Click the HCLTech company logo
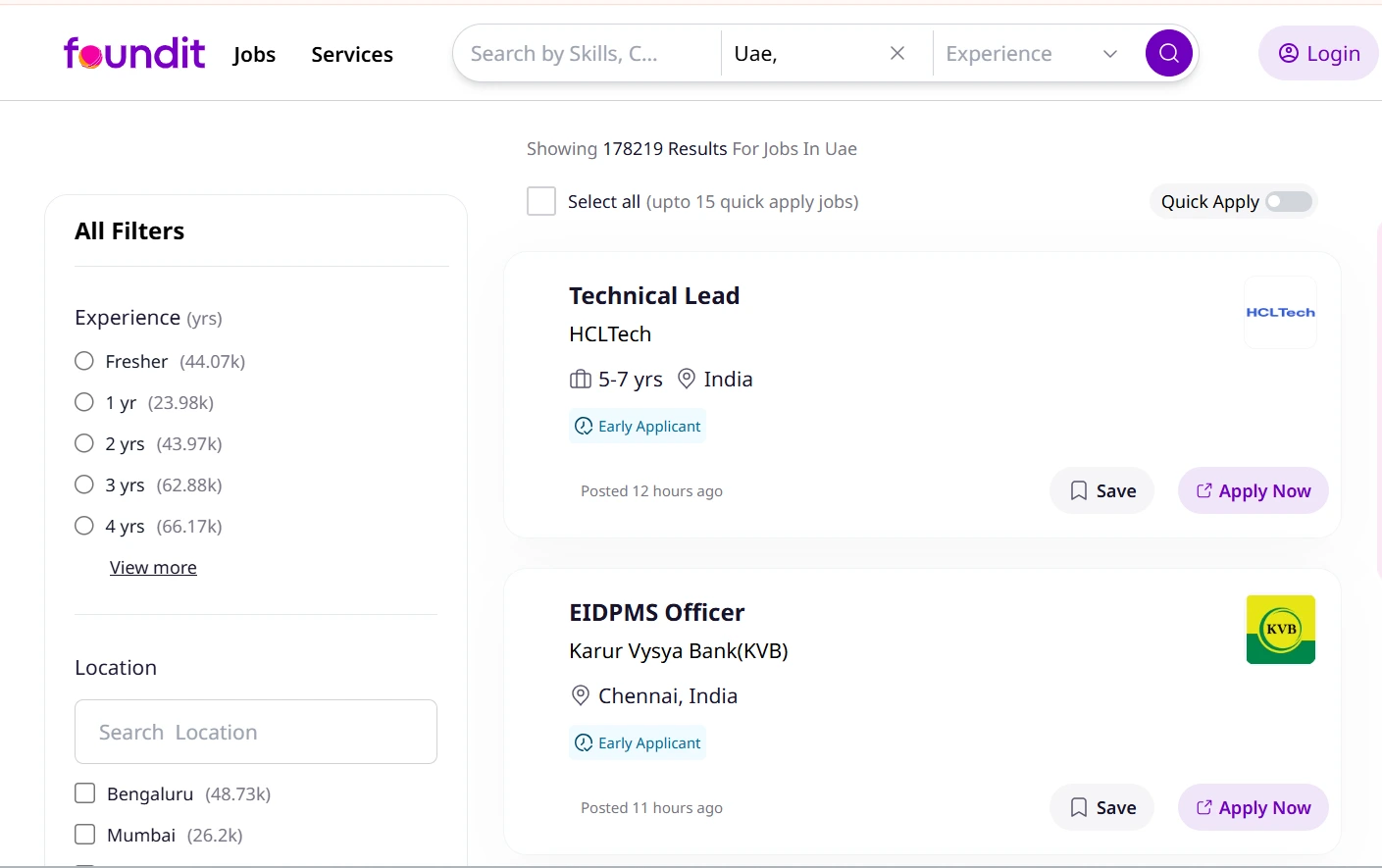 pyautogui.click(x=1280, y=312)
